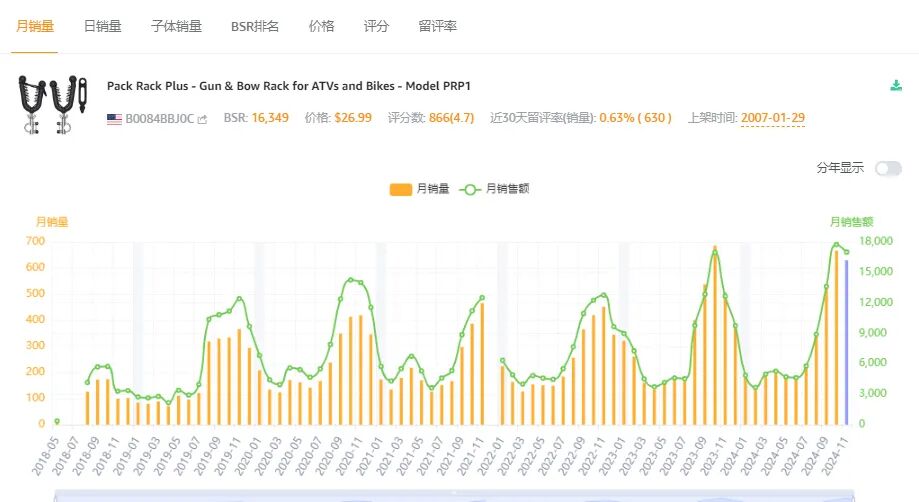
Task: Click the Pack Rack Plus product title
Action: point(288,86)
